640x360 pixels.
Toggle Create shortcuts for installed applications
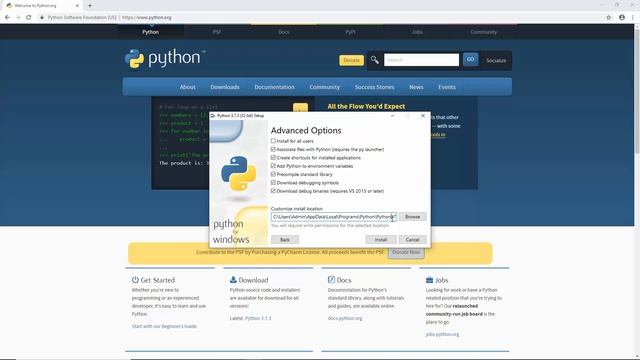point(273,158)
